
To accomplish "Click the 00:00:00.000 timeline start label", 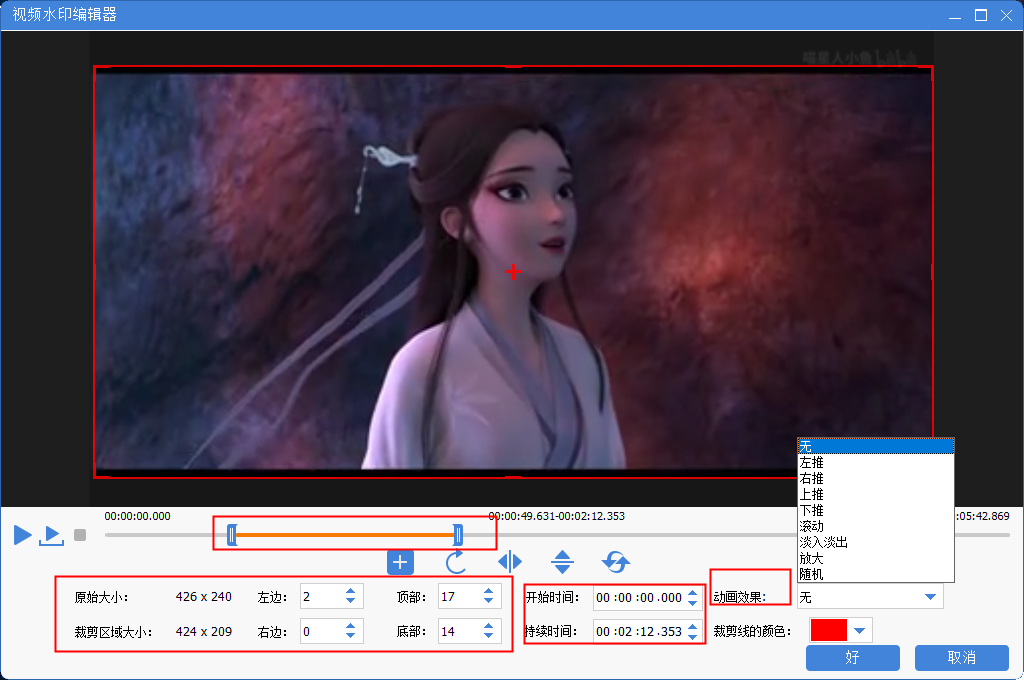I will point(137,516).
